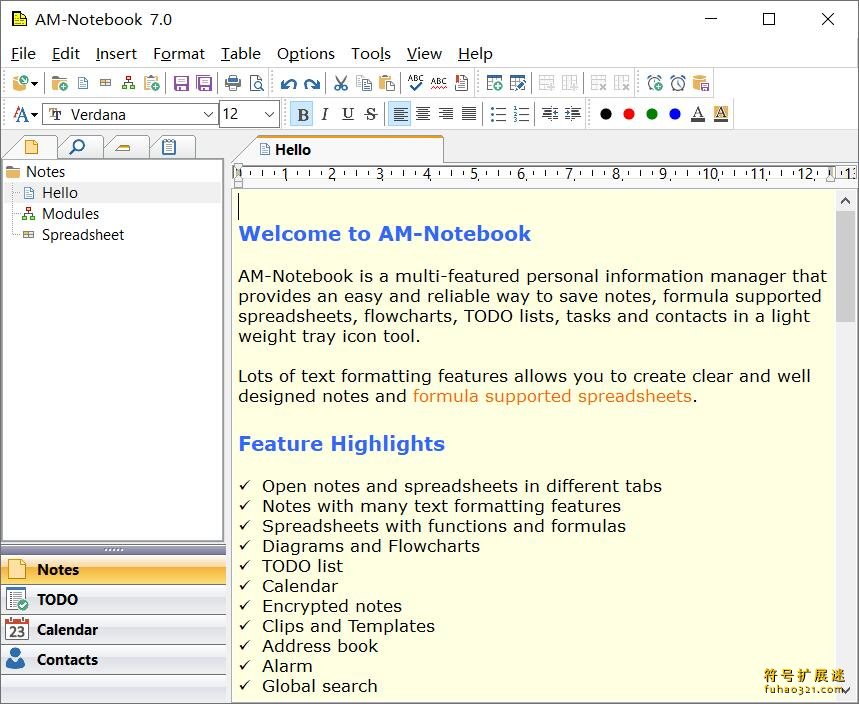
Task: Add a new alarm
Action: coord(655,83)
